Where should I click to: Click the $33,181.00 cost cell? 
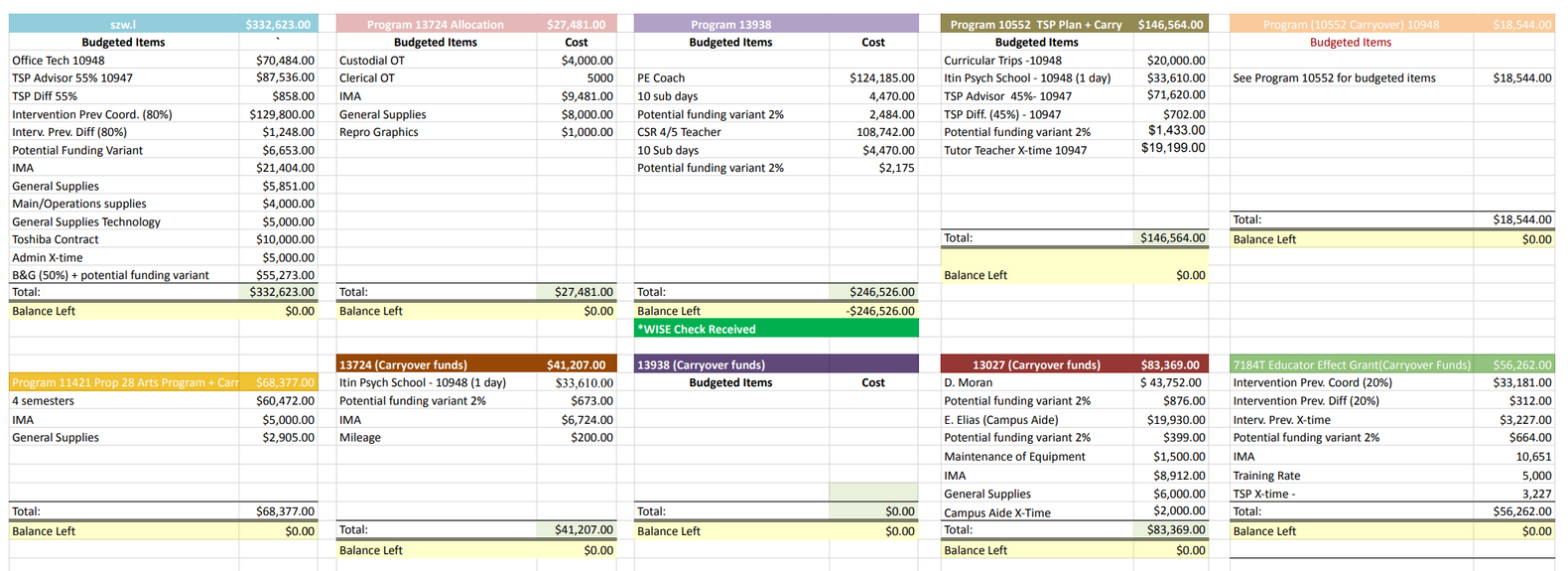click(x=1513, y=382)
